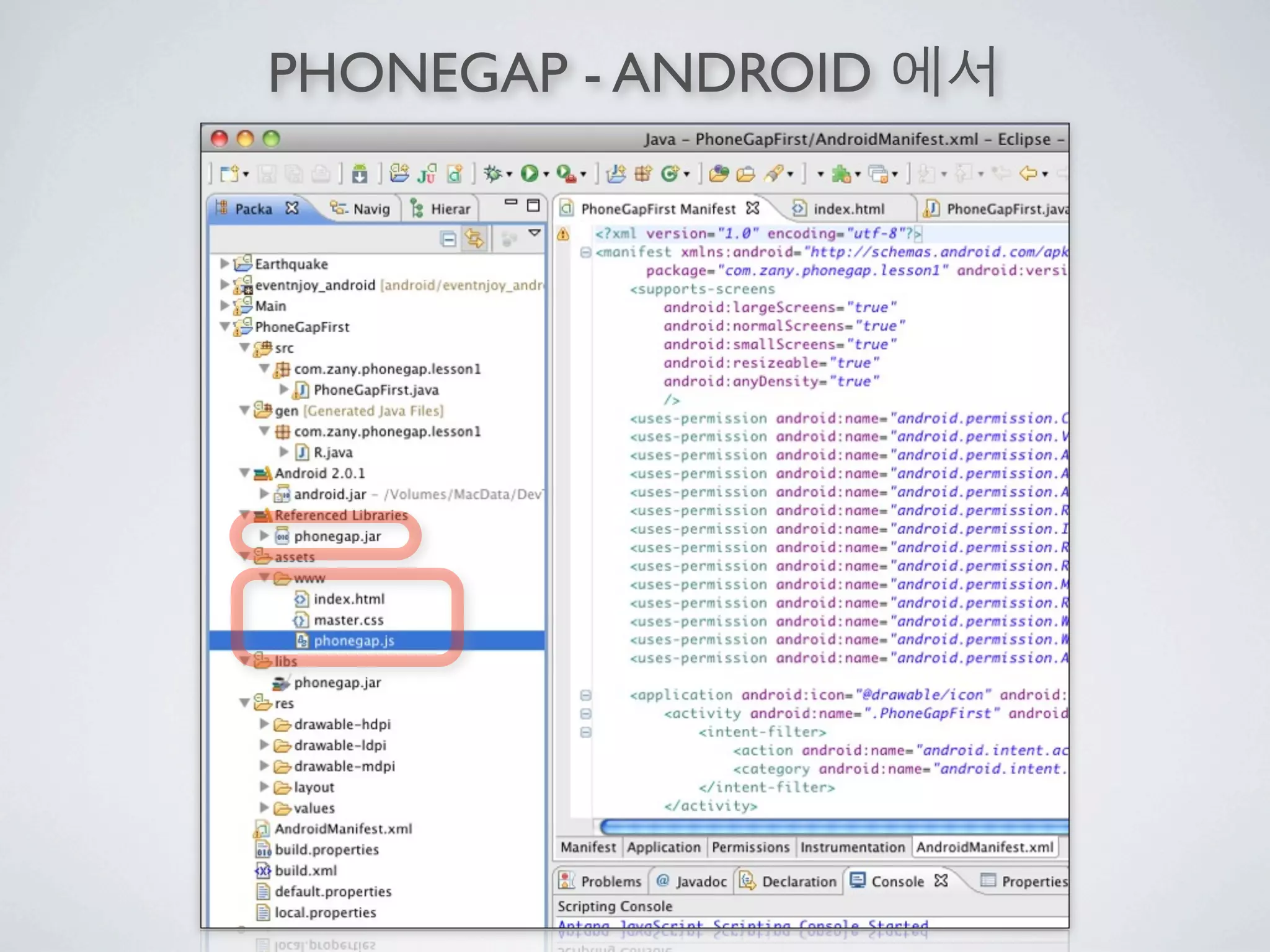The width and height of the screenshot is (1270, 952).
Task: Expand the Earthquake project
Action: [225, 263]
